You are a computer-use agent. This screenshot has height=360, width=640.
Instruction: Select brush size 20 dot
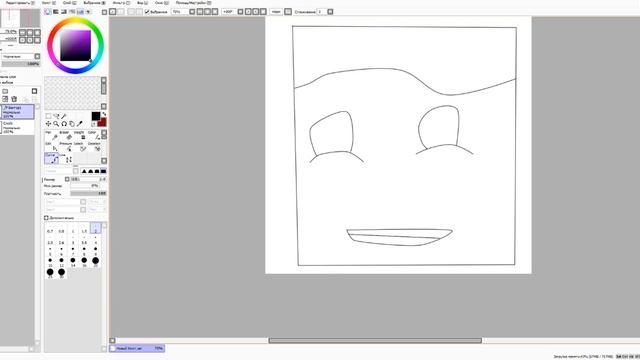(96, 261)
